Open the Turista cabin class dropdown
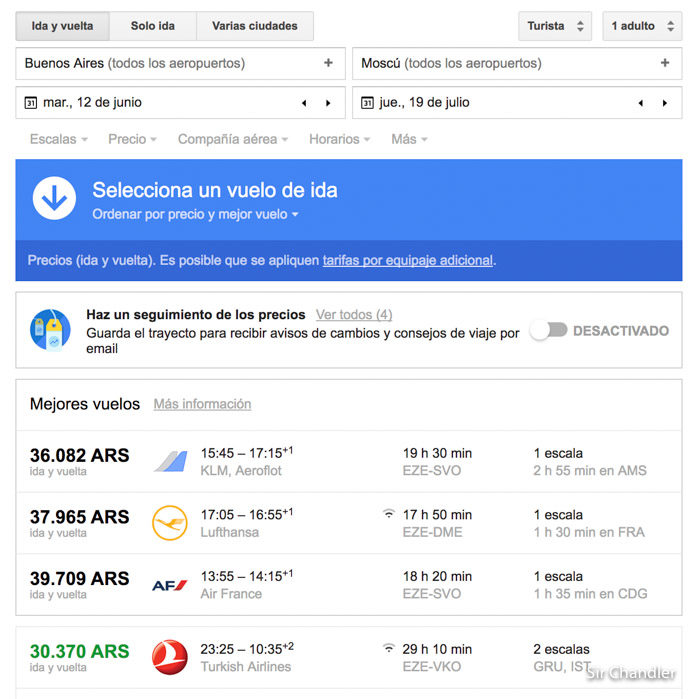The height and width of the screenshot is (699, 700). point(554,26)
